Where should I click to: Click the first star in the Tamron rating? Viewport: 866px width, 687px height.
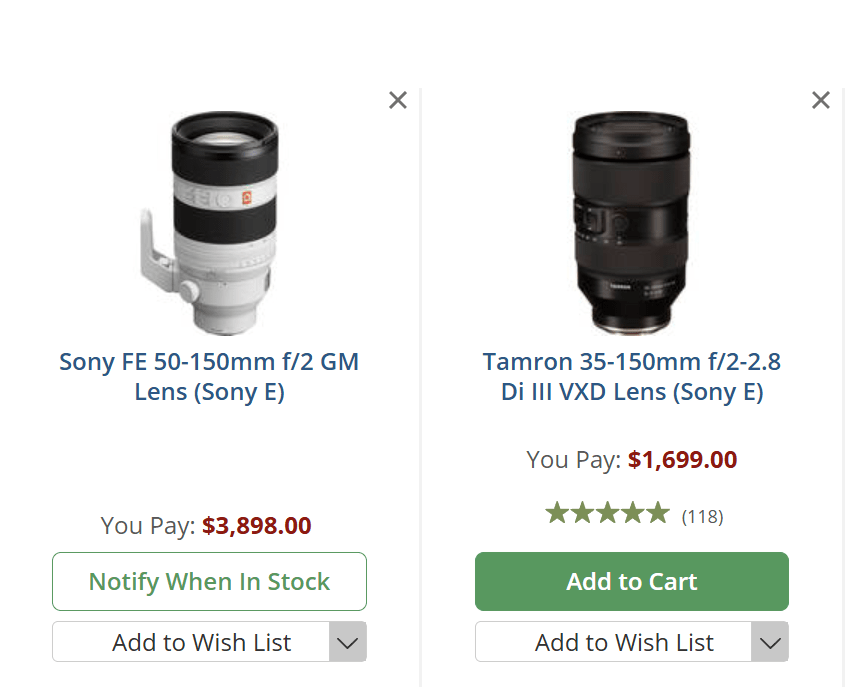(557, 514)
